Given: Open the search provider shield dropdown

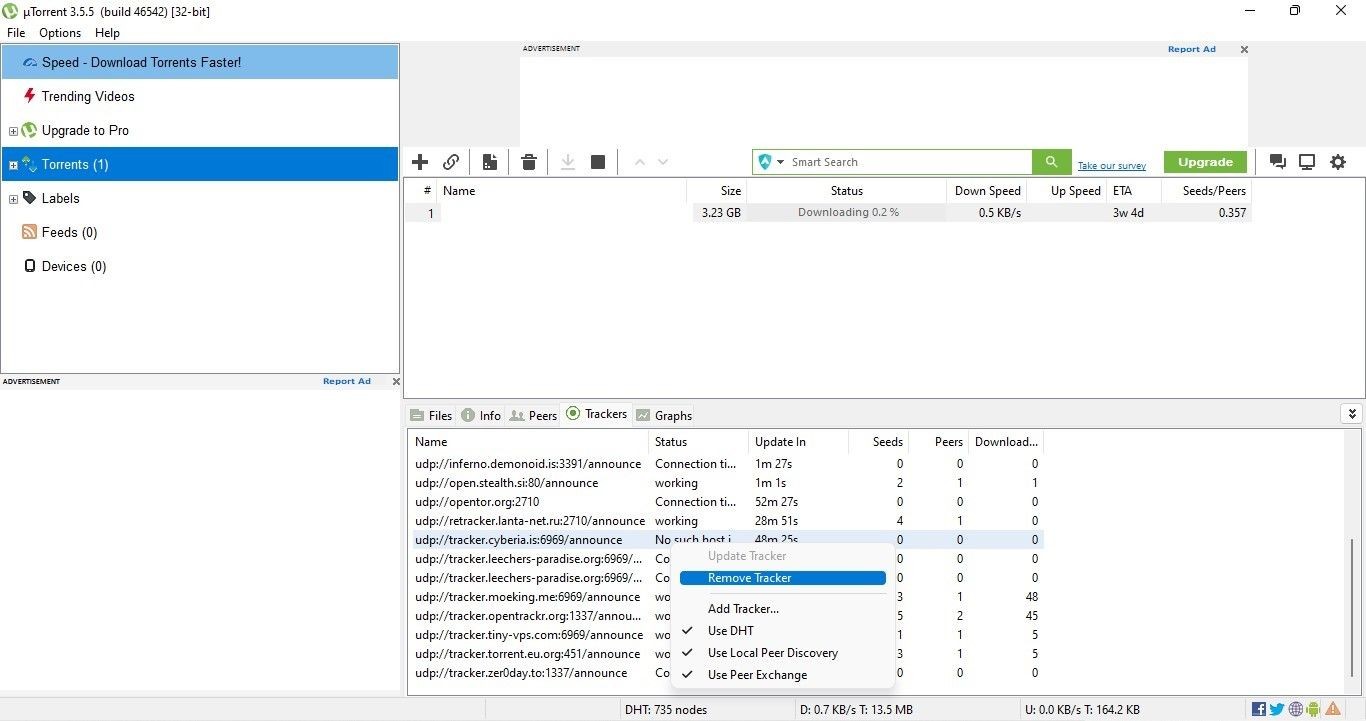Looking at the screenshot, I should [x=770, y=162].
